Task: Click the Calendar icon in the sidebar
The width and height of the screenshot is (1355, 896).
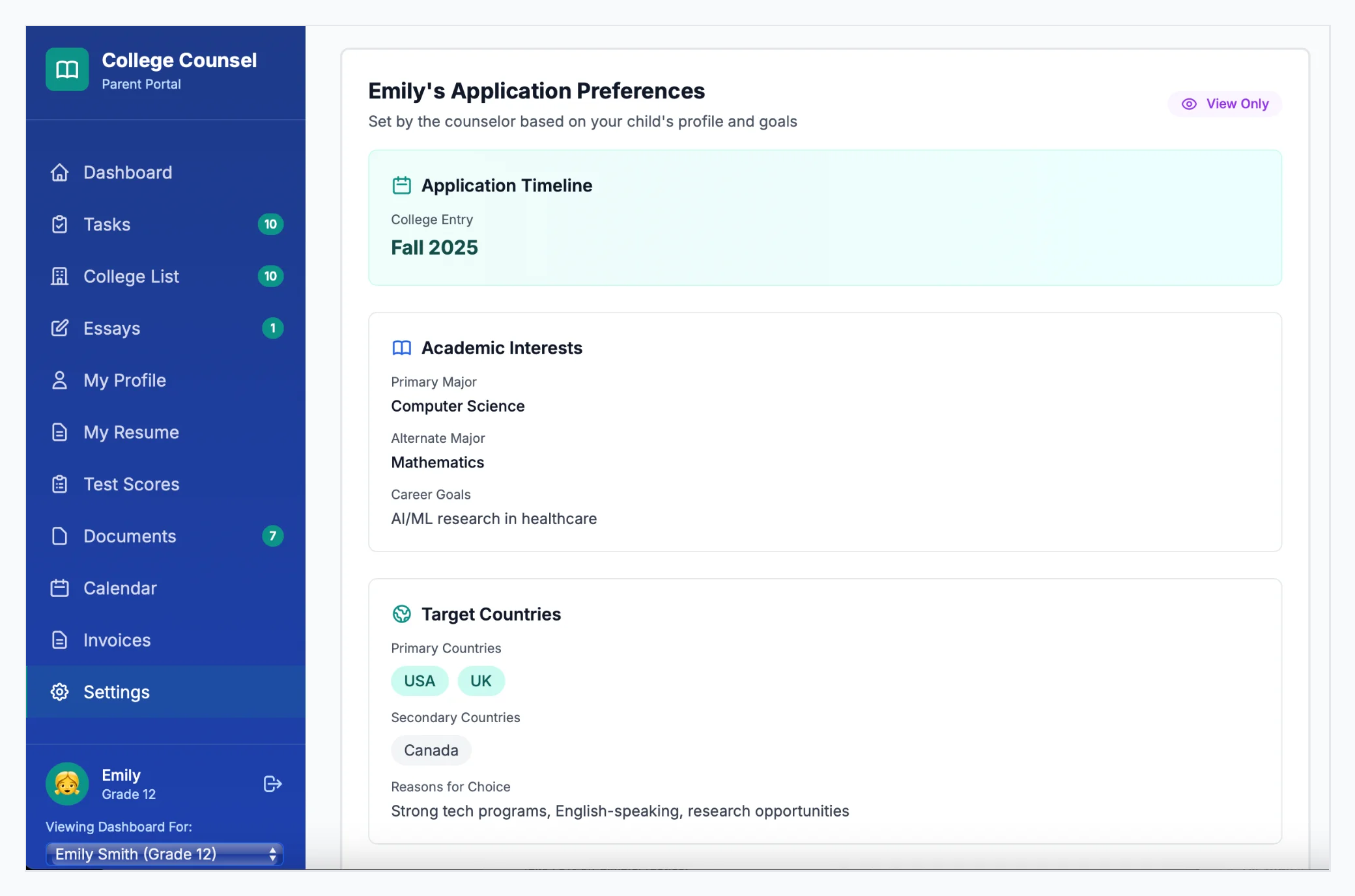Action: pyautogui.click(x=60, y=588)
